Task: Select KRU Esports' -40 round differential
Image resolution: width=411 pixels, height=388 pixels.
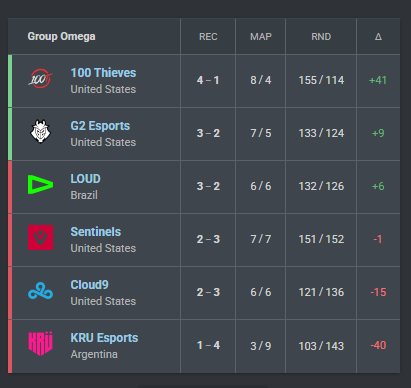Action: click(x=378, y=345)
